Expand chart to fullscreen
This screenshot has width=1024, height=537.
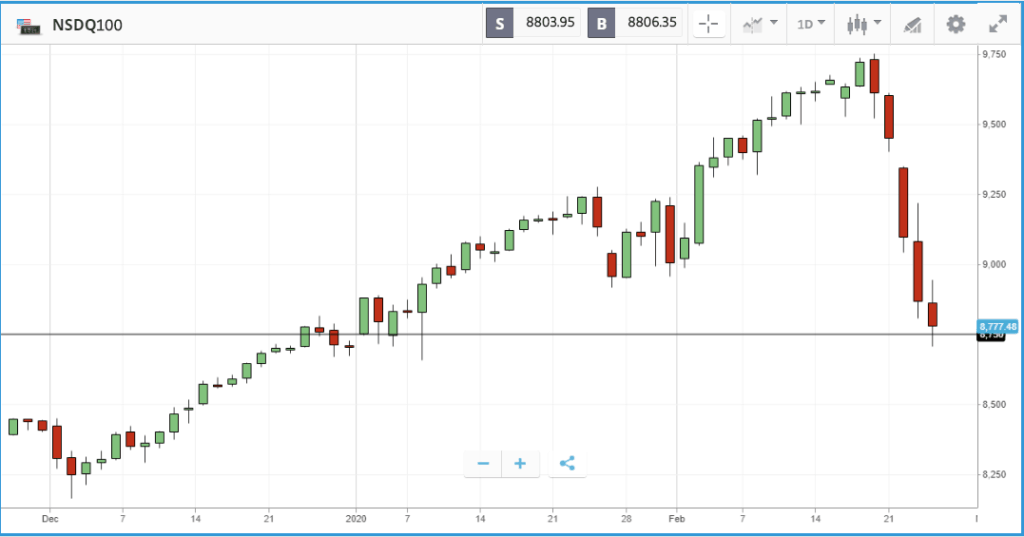[998, 24]
